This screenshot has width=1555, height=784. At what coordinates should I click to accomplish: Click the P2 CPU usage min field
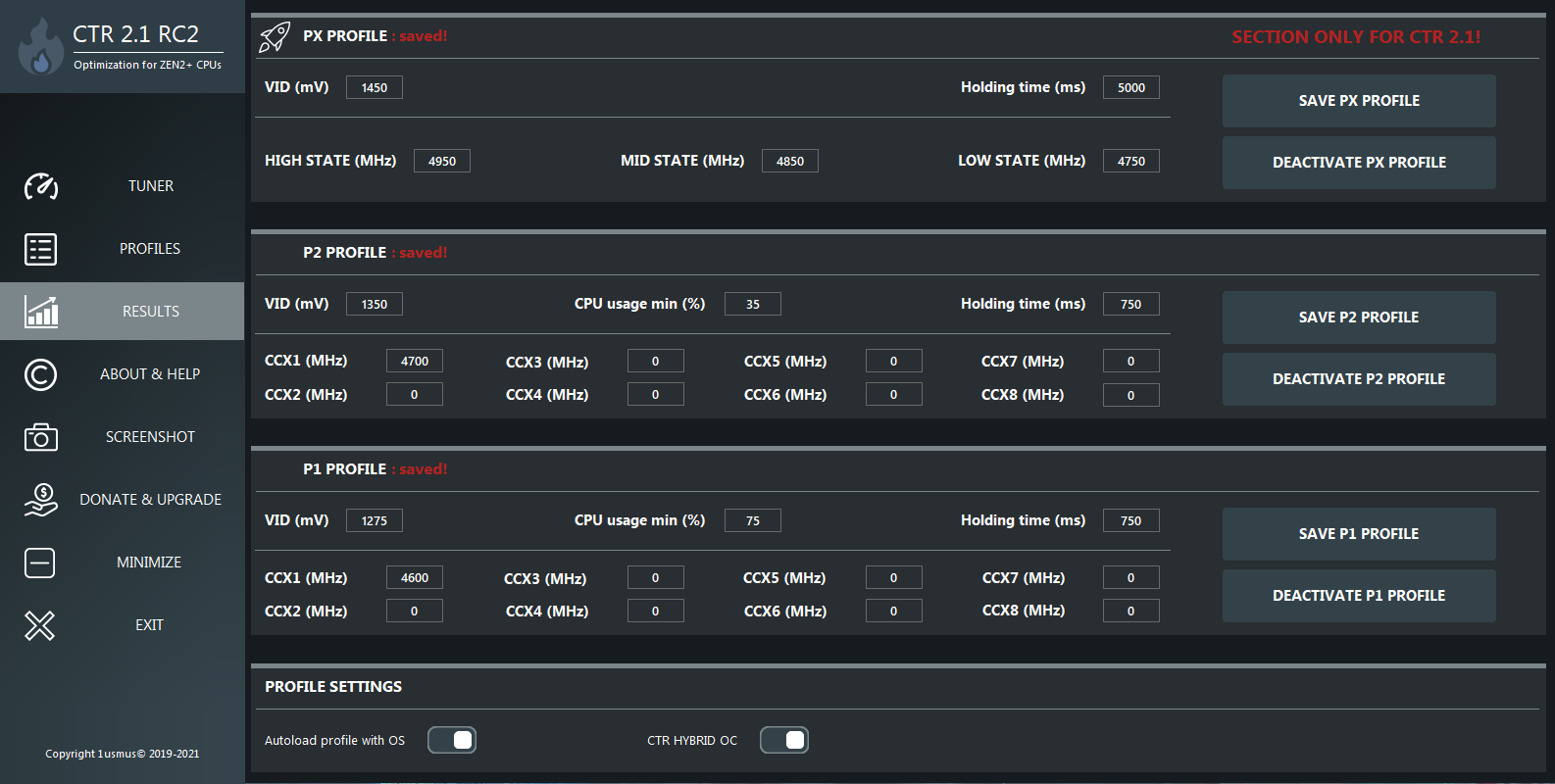coord(752,304)
